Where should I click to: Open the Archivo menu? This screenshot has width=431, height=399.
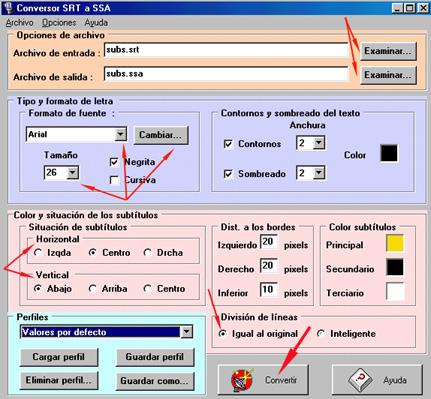(x=19, y=23)
